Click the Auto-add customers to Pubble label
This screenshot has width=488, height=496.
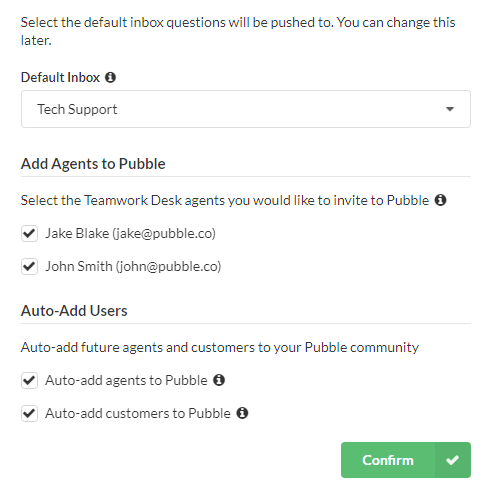pos(138,413)
